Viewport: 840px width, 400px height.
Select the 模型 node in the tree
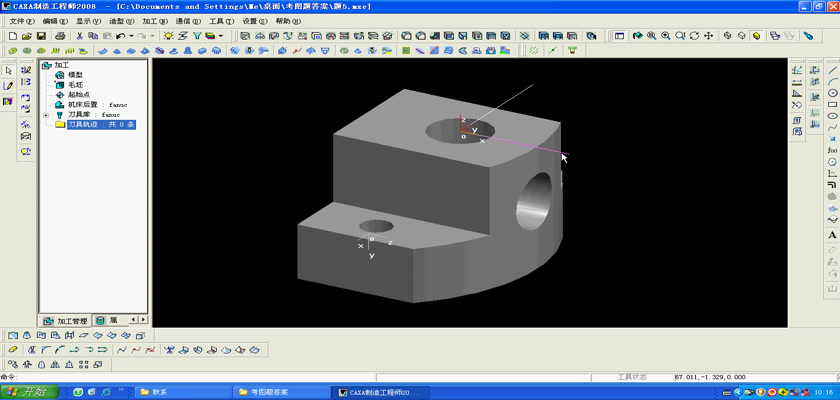pos(75,75)
